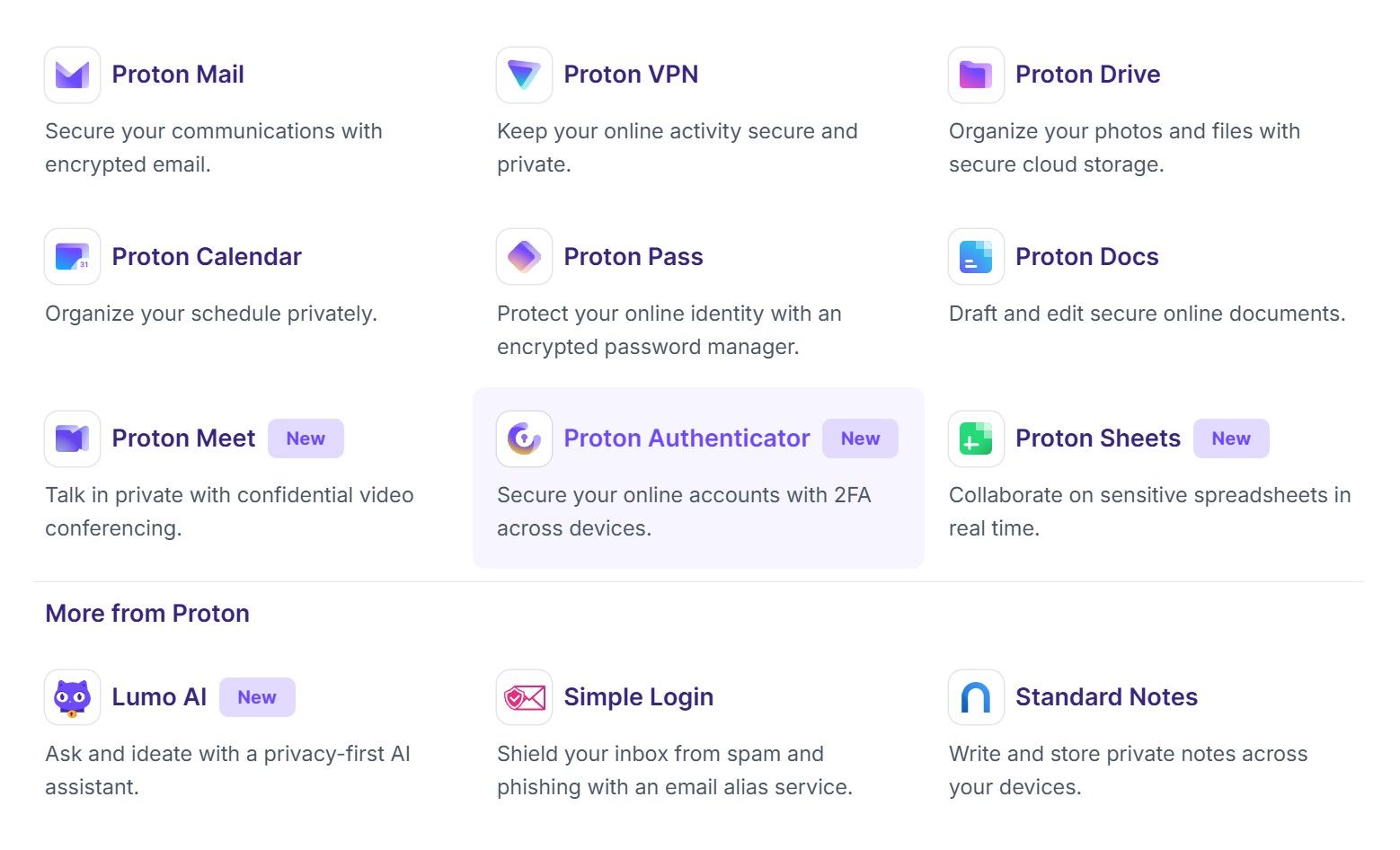
Task: Click the Proton VPN shield icon
Action: (x=524, y=75)
